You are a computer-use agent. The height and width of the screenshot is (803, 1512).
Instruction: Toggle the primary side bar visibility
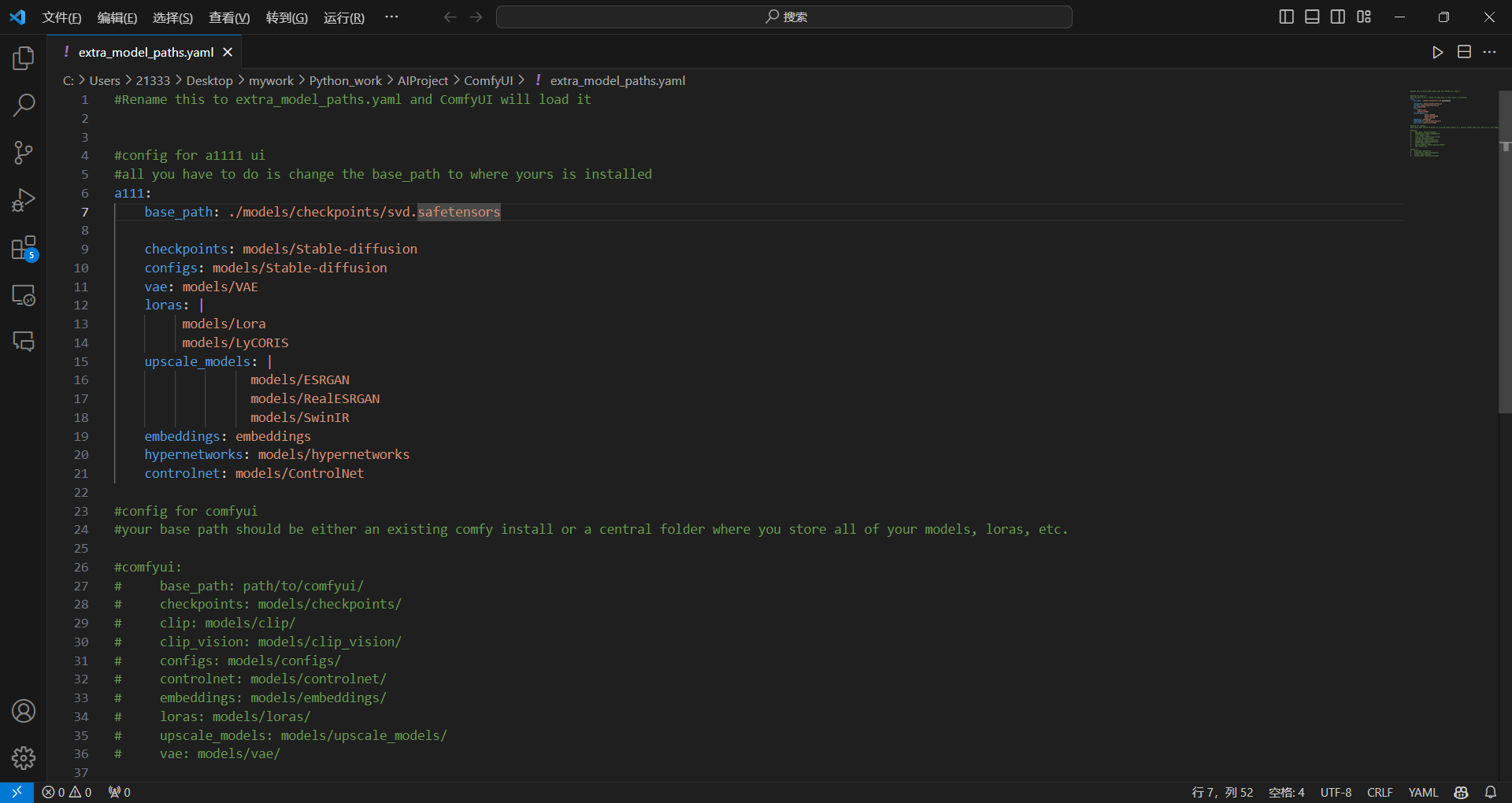1286,17
